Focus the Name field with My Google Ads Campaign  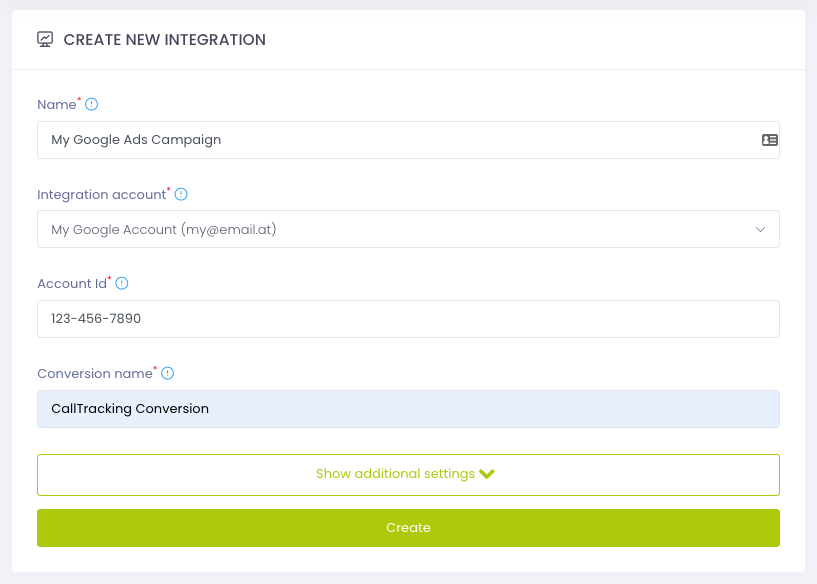click(x=400, y=140)
